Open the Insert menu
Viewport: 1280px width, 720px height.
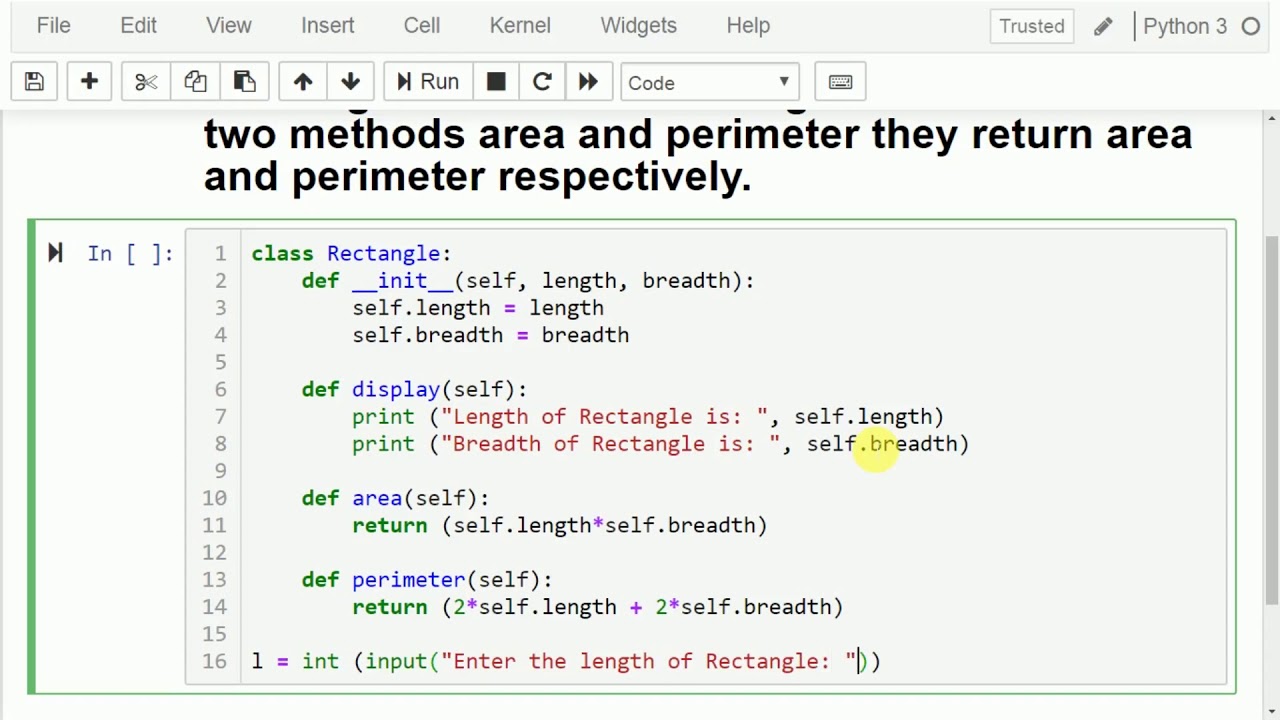328,26
